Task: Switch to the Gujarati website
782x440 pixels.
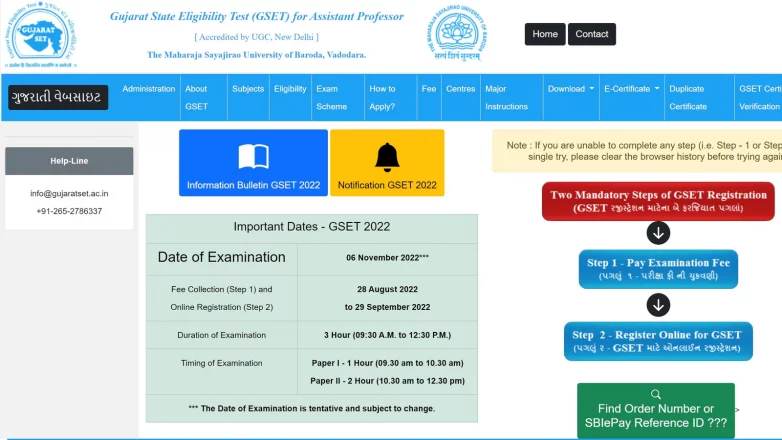Action: click(58, 97)
